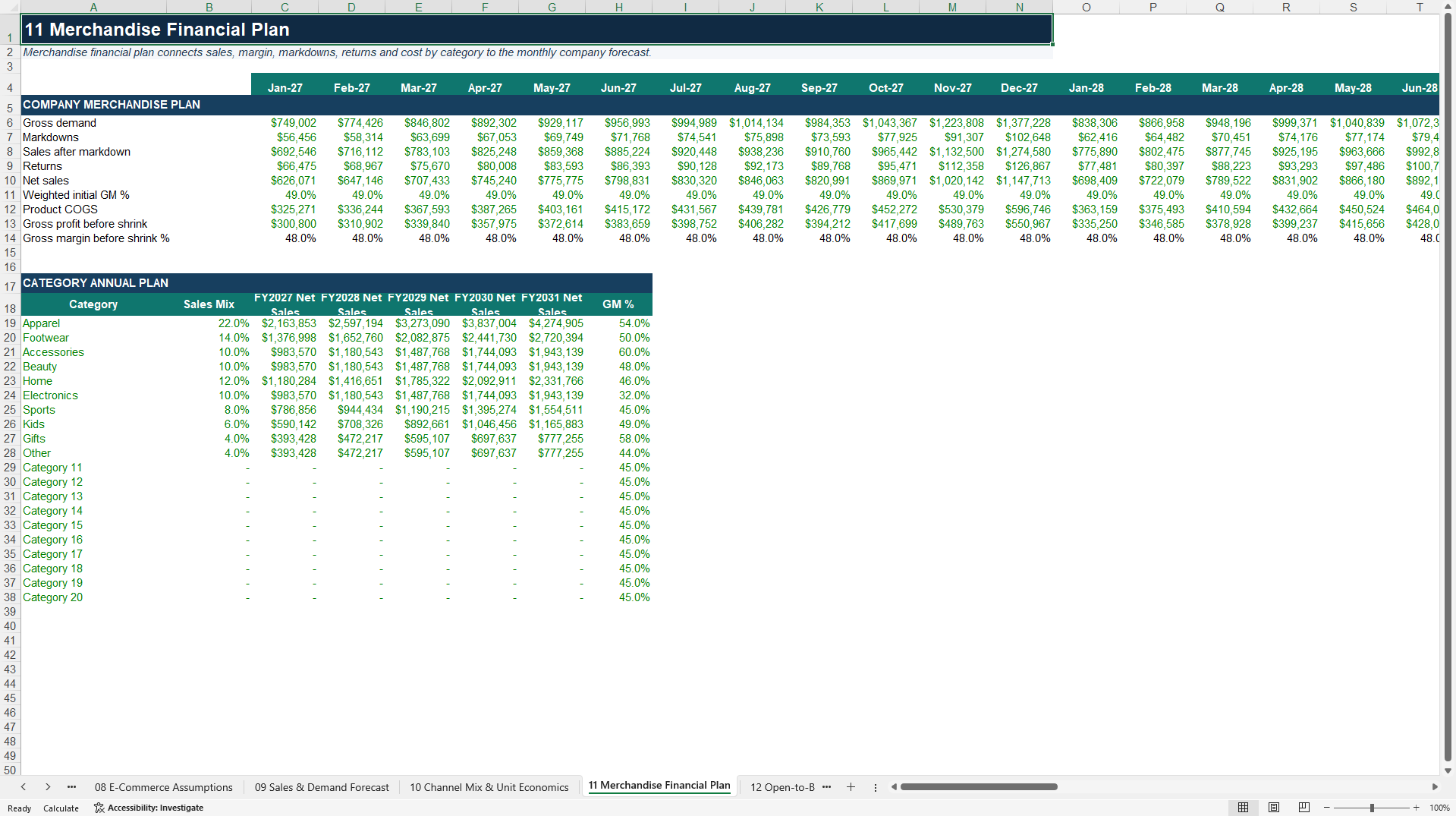Go to previous sheet tab arrow
The height and width of the screenshot is (816, 1456).
24,787
